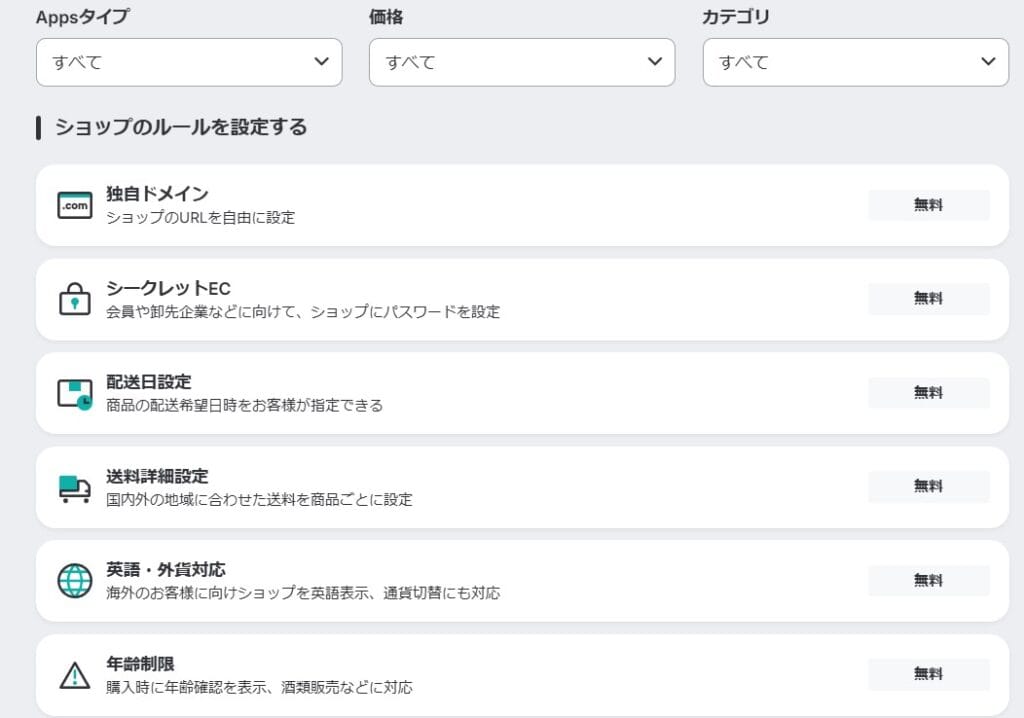
Task: Click the 無料 badge for 英語・外貨対応
Action: tap(928, 581)
